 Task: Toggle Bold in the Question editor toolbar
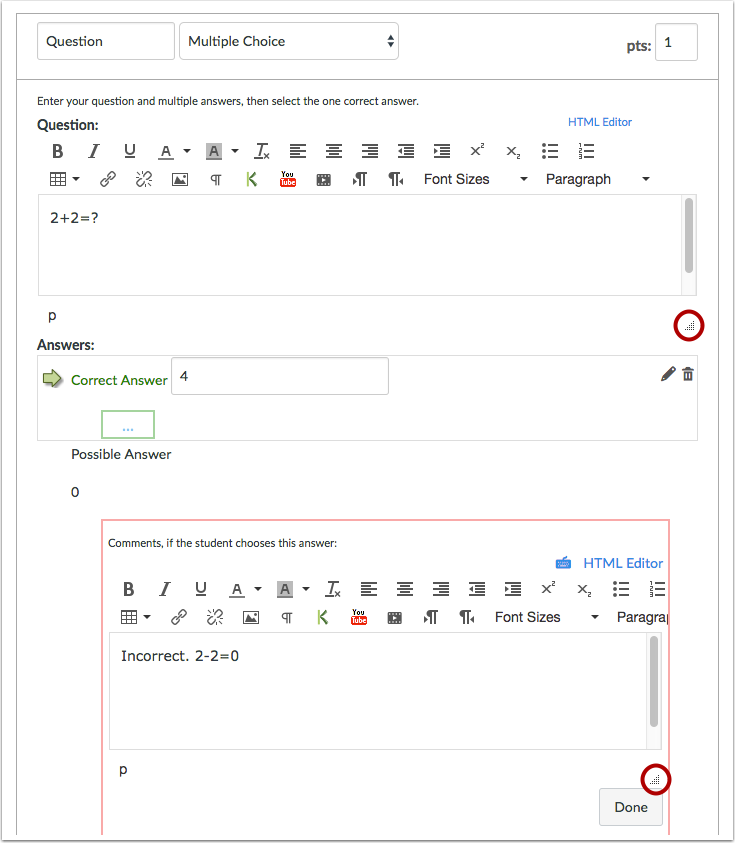[58, 151]
